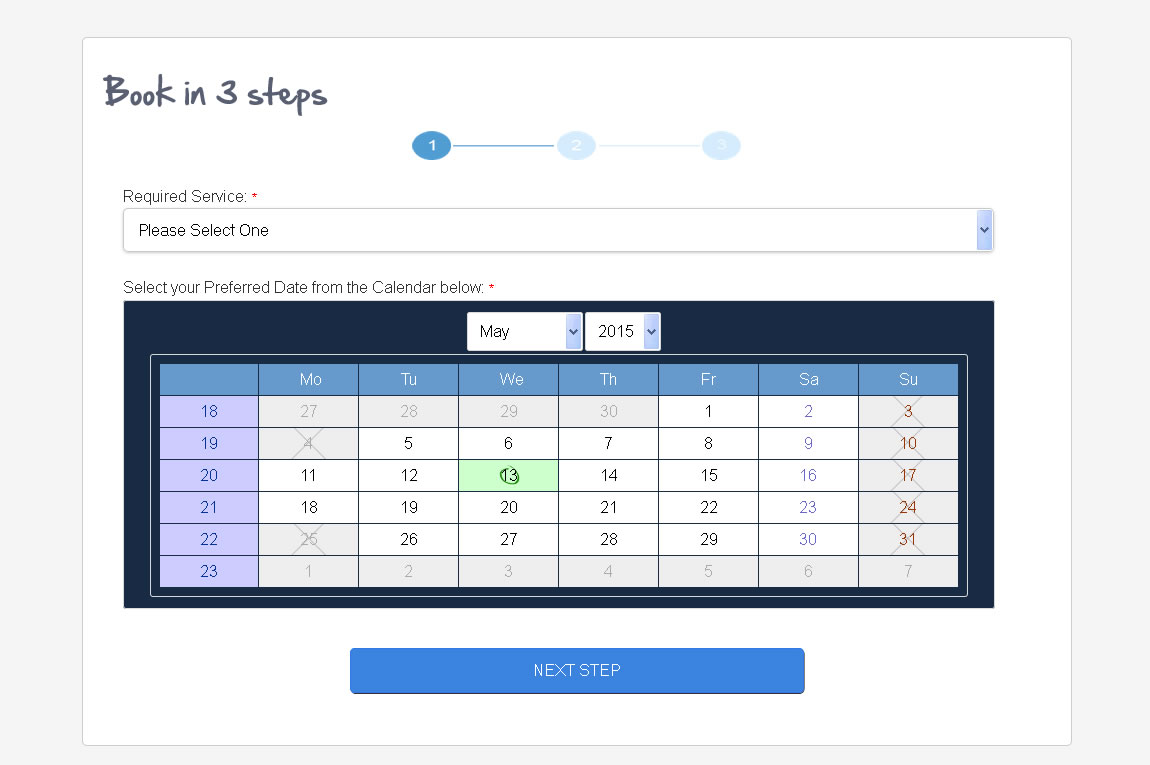Click the NEXT STEP button
Screen dimensions: 1150x765
click(577, 670)
